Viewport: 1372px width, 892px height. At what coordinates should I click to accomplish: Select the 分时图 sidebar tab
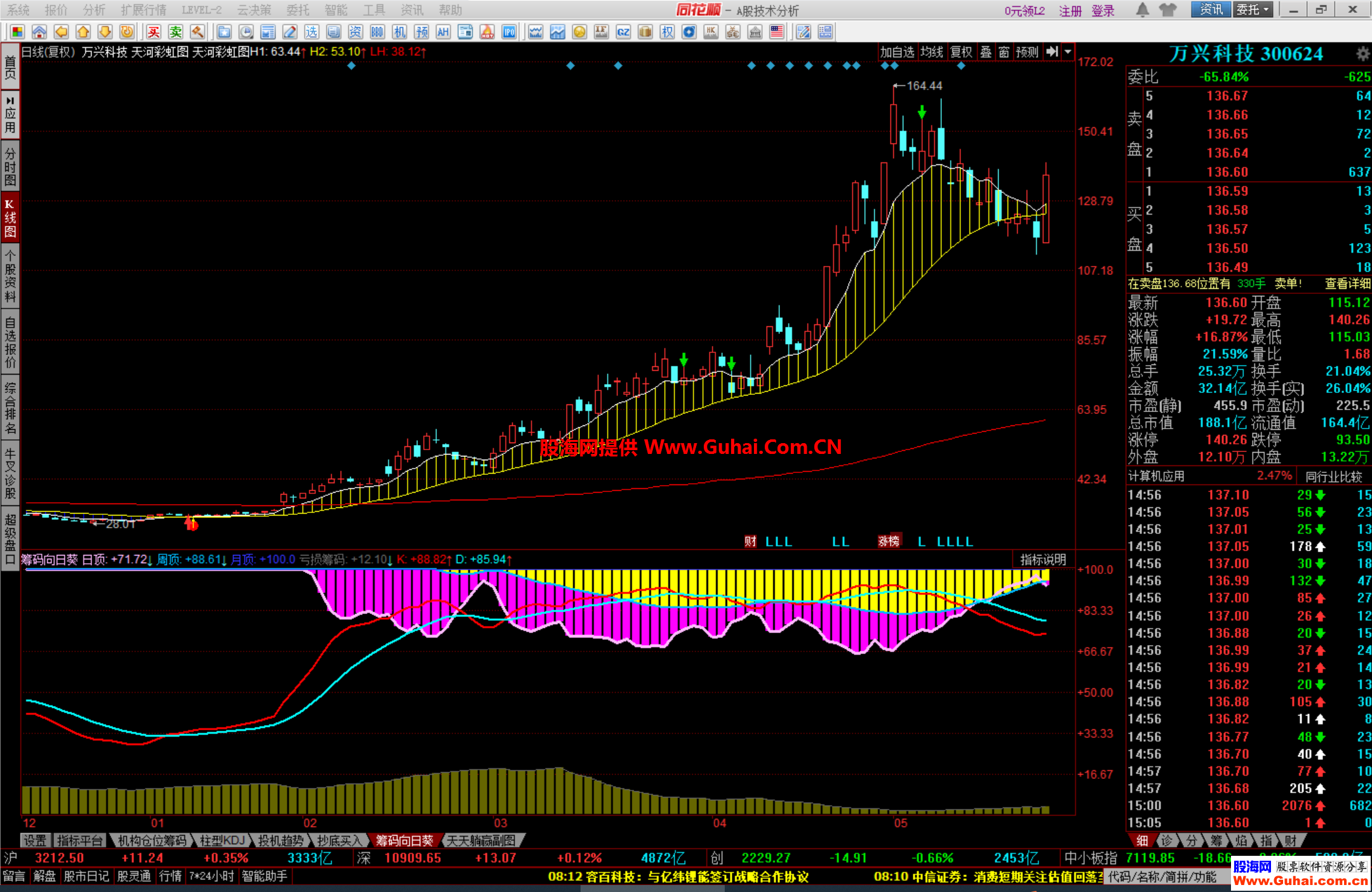[x=10, y=166]
